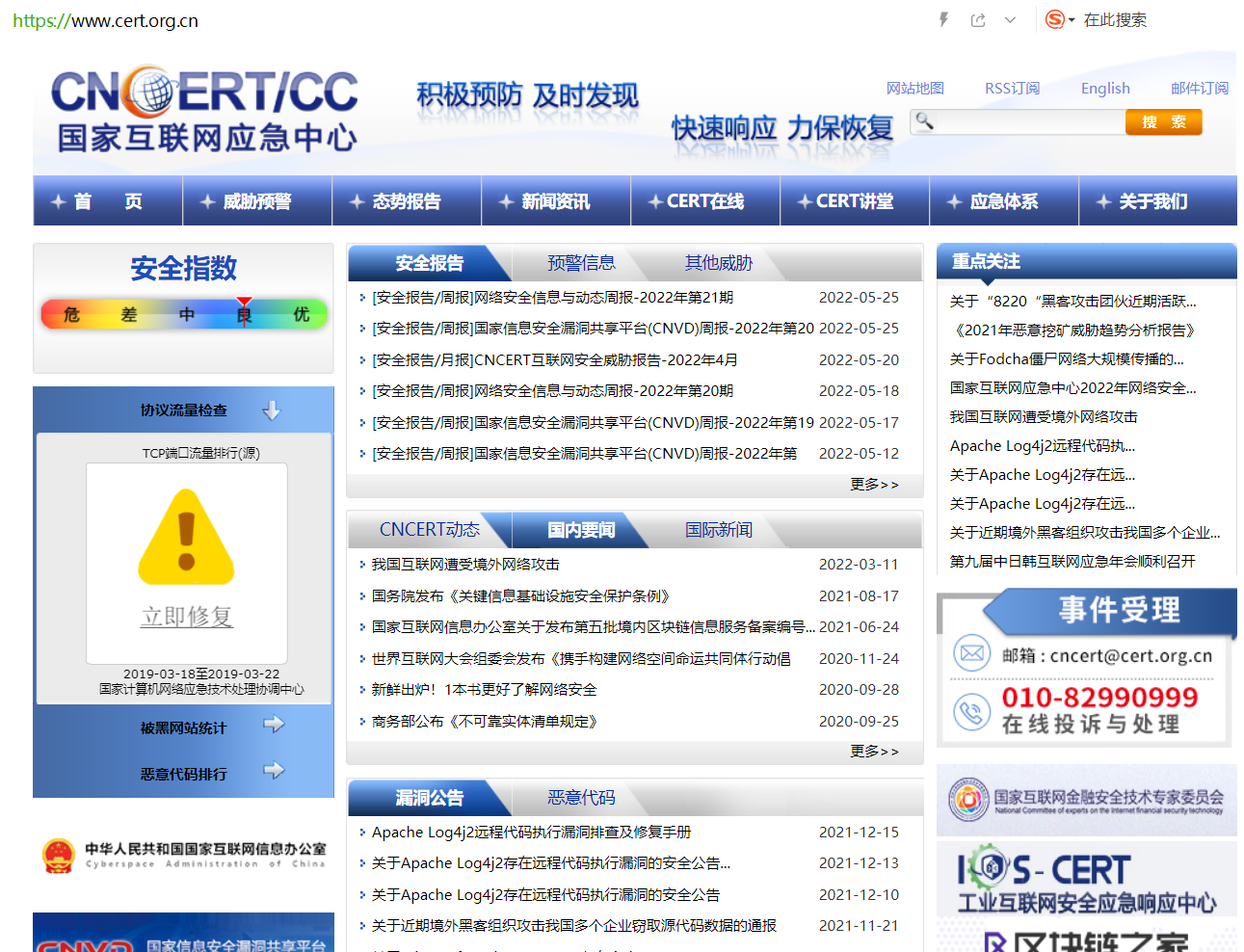Open the 态势报告 navigation menu
The image size is (1244, 952).
(407, 200)
